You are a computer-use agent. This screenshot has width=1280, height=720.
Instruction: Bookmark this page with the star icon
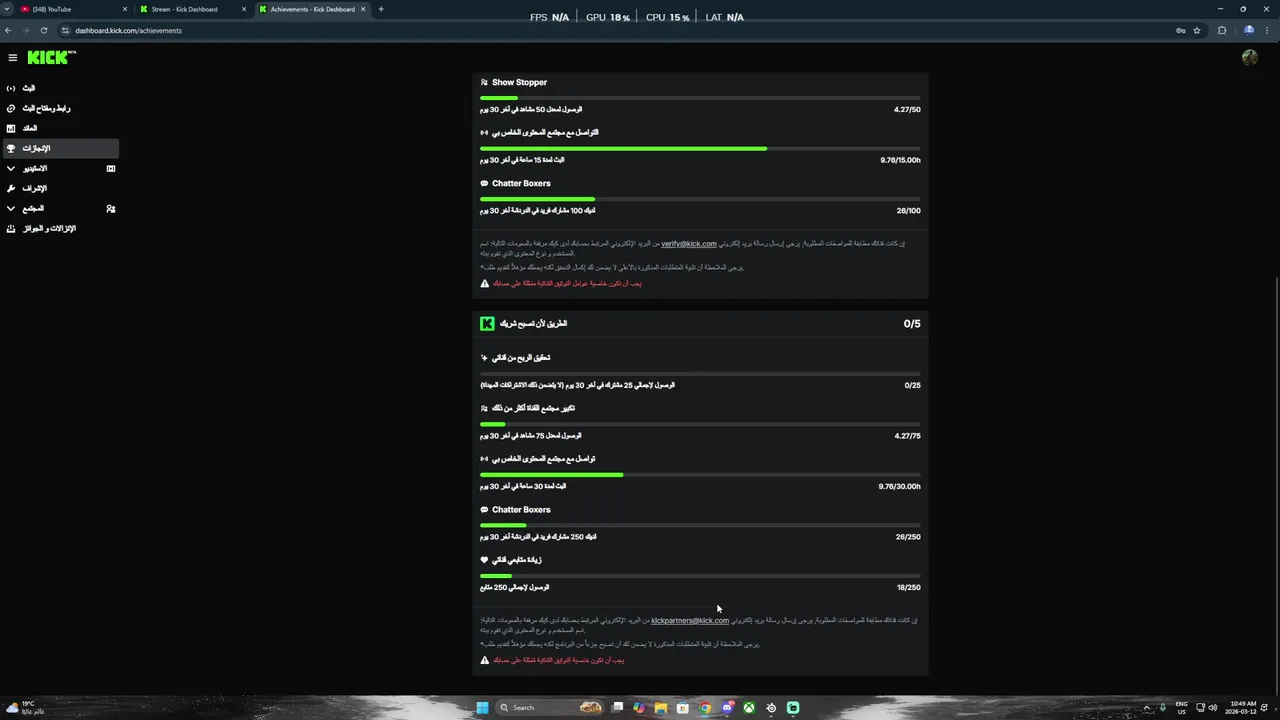pos(1197,30)
